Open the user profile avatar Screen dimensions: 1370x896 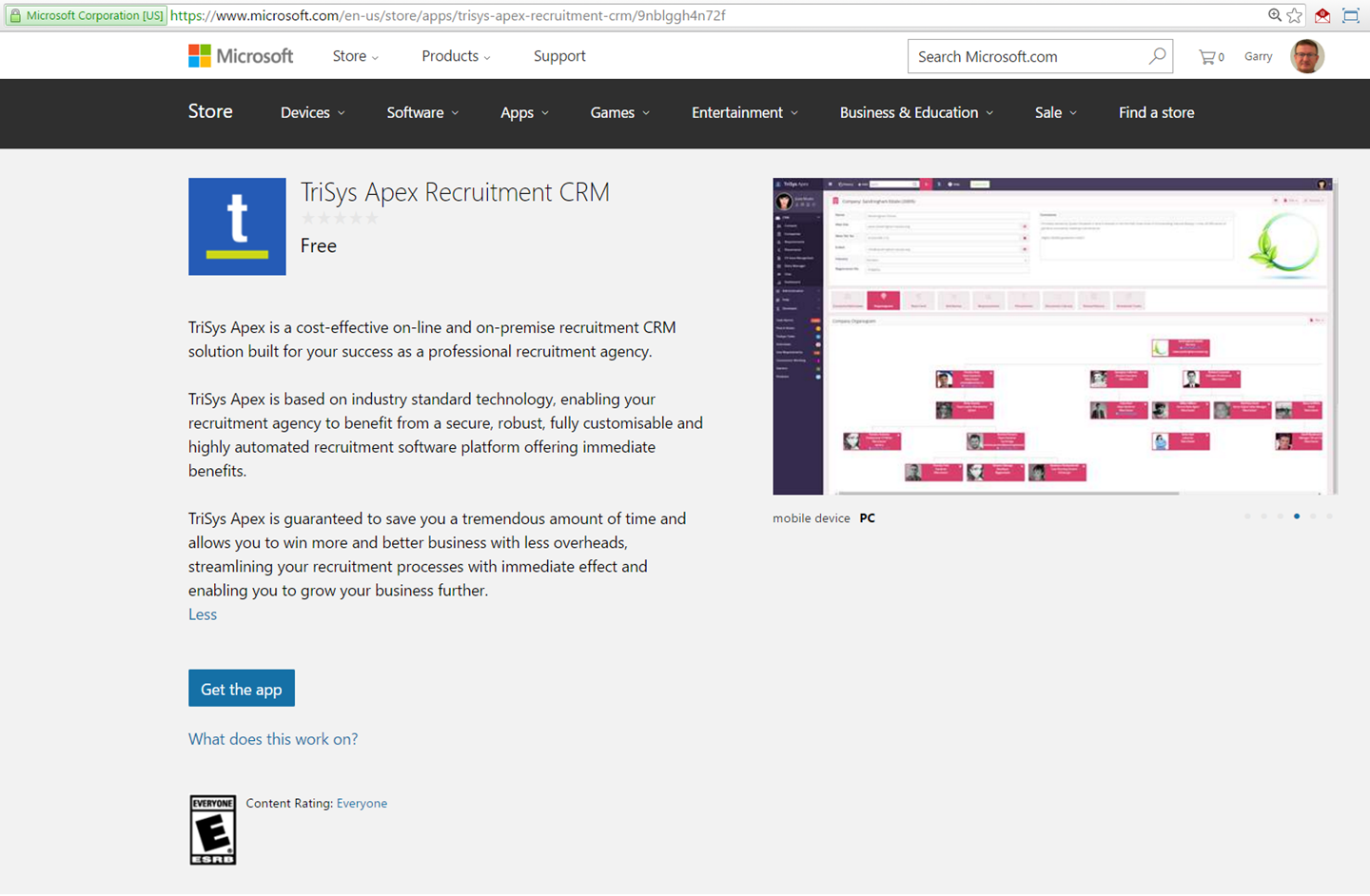(x=1307, y=56)
